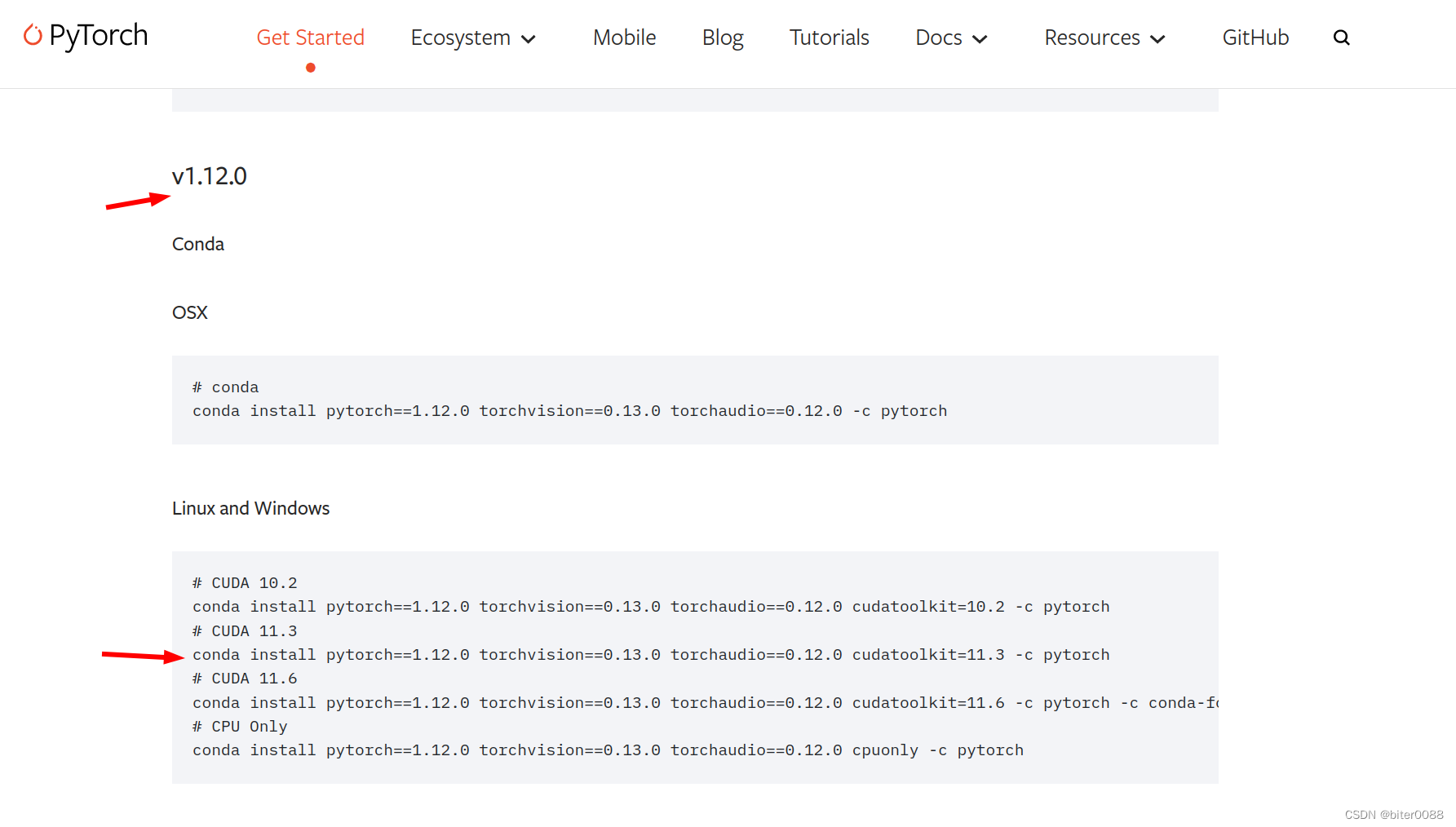Screen dimensions: 1456x827
Task: Expand the Ecosystem dropdown chevron
Action: click(x=530, y=38)
